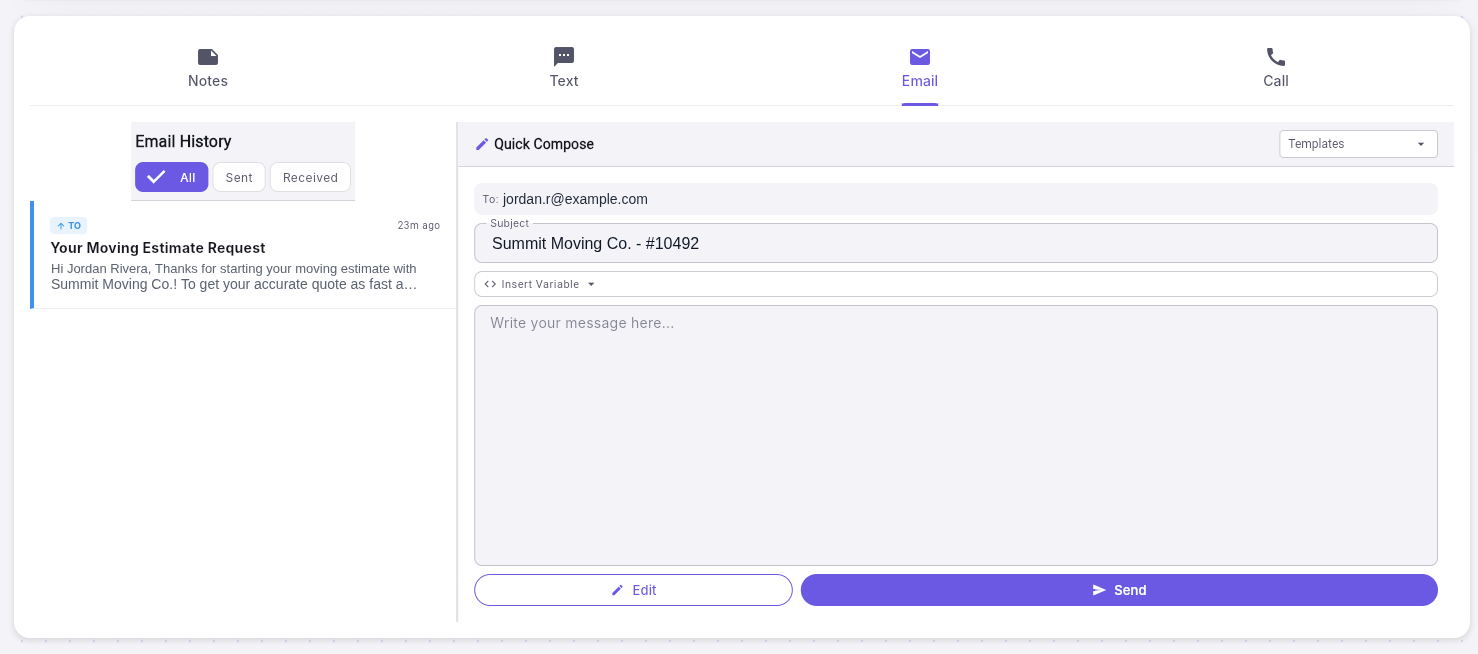
Task: Click the TO badge on the email
Action: click(69, 226)
